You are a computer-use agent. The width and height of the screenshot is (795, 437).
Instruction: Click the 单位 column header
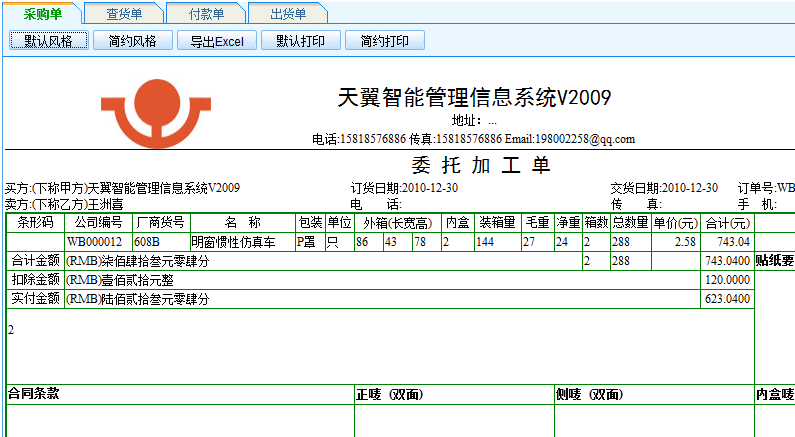tap(339, 223)
